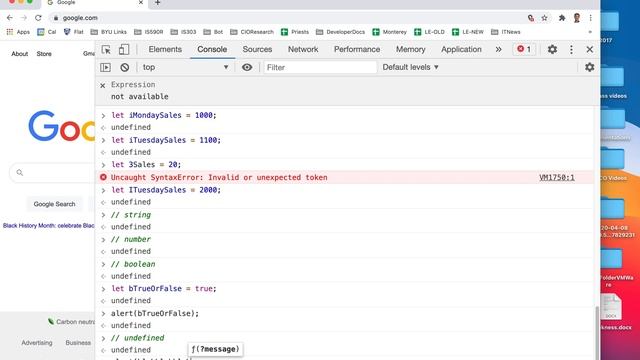
Task: Open the Monterey bookmark
Action: coord(389,32)
